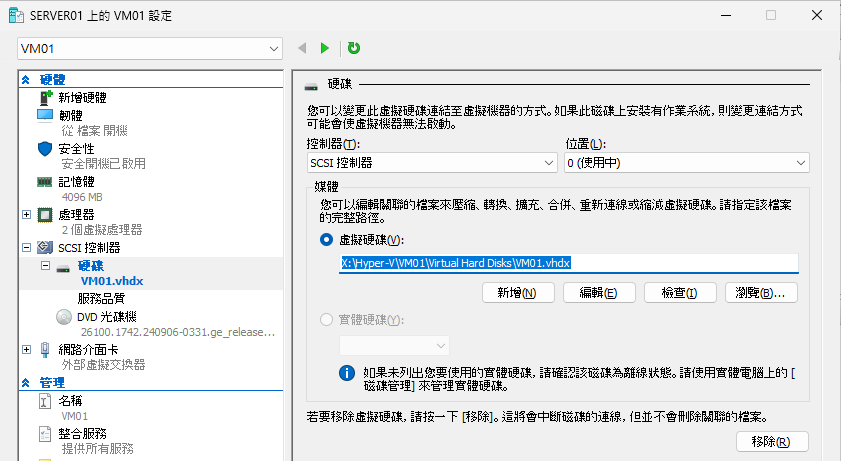
Task: Select the 安全性 shield icon
Action: [x=44, y=148]
